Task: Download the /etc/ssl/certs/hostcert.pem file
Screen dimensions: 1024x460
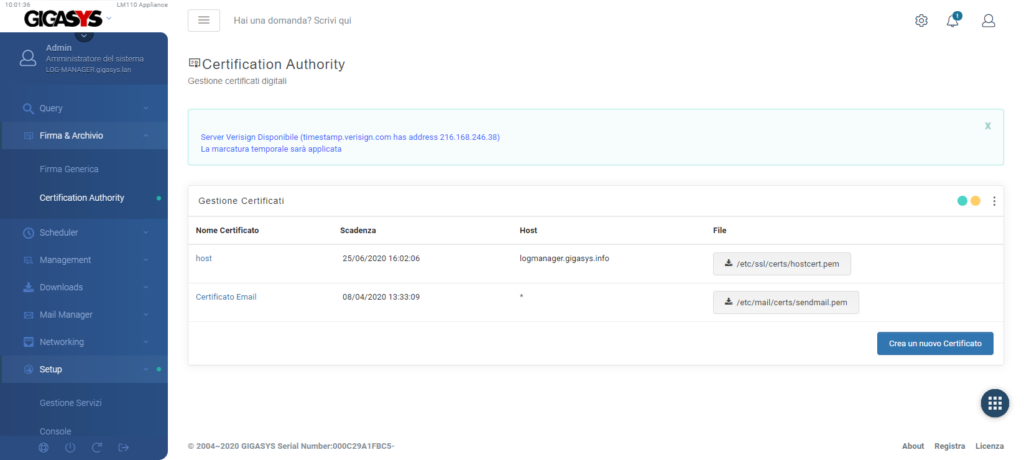Action: pyautogui.click(x=781, y=264)
